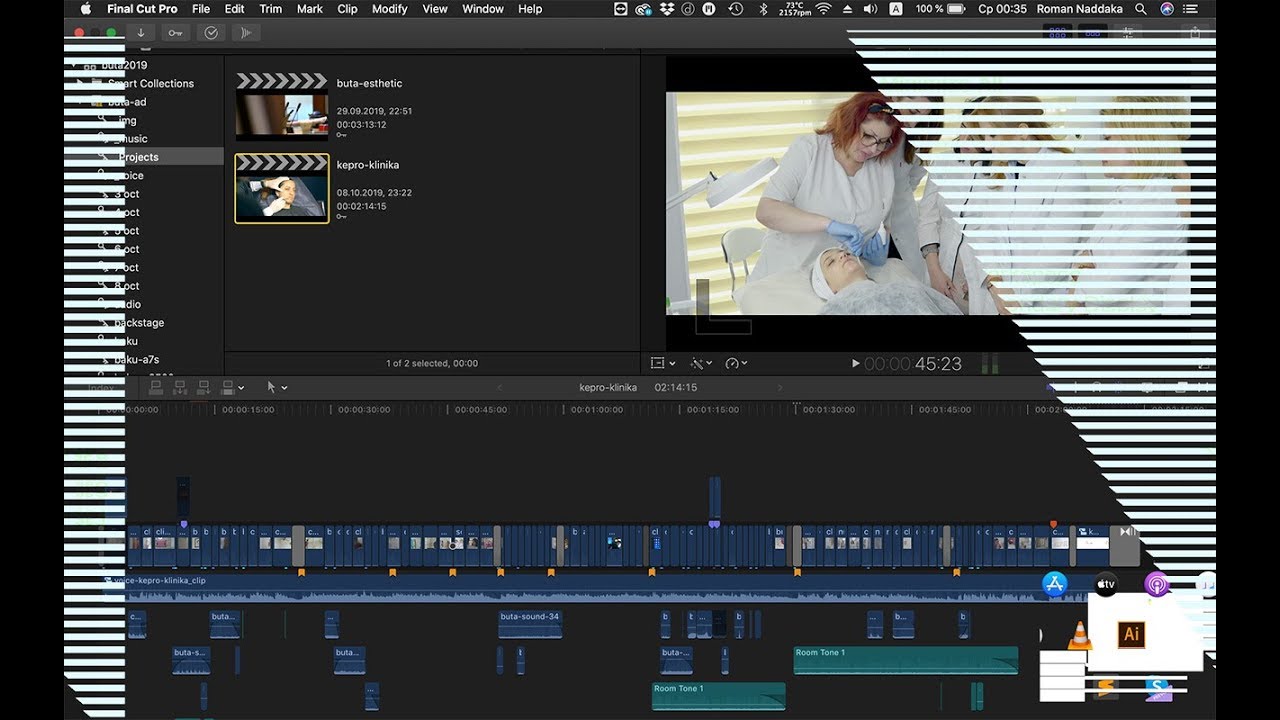
Task: Select Smart Collections in the library sidebar
Action: tap(150, 83)
